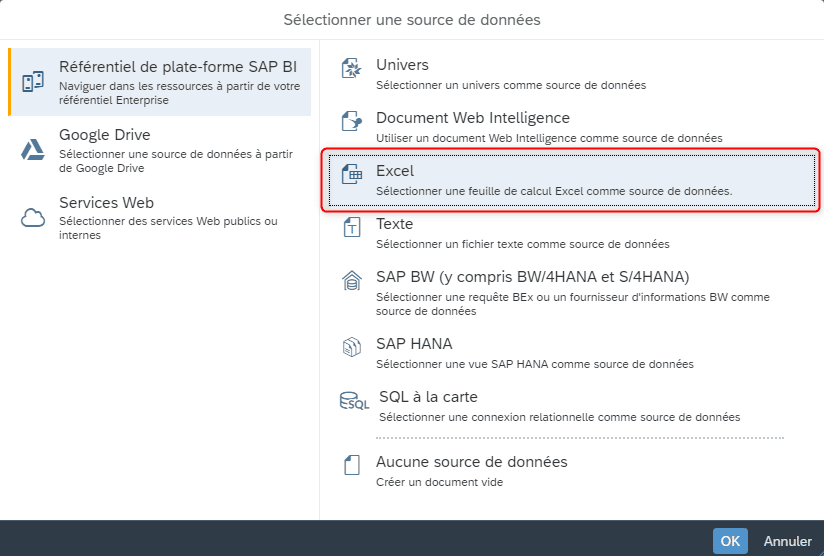This screenshot has height=556, width=824.
Task: Click the Document Web Intelligence icon
Action: 352,121
